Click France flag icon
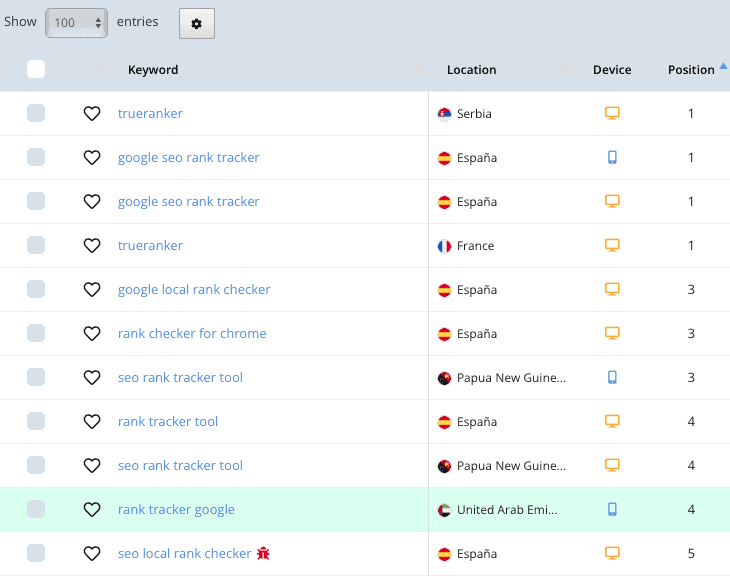This screenshot has width=730, height=576. pyautogui.click(x=444, y=246)
